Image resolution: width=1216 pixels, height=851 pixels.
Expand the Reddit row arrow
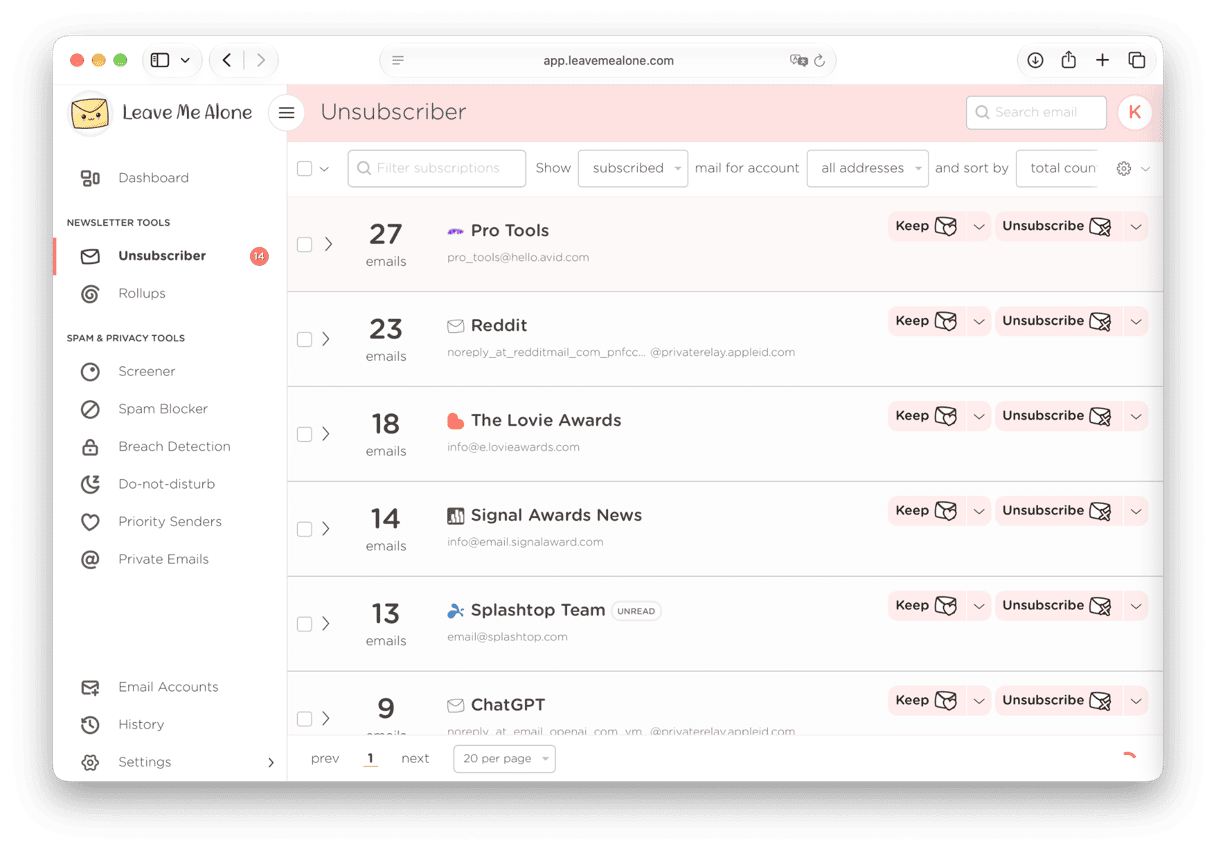[x=326, y=339]
